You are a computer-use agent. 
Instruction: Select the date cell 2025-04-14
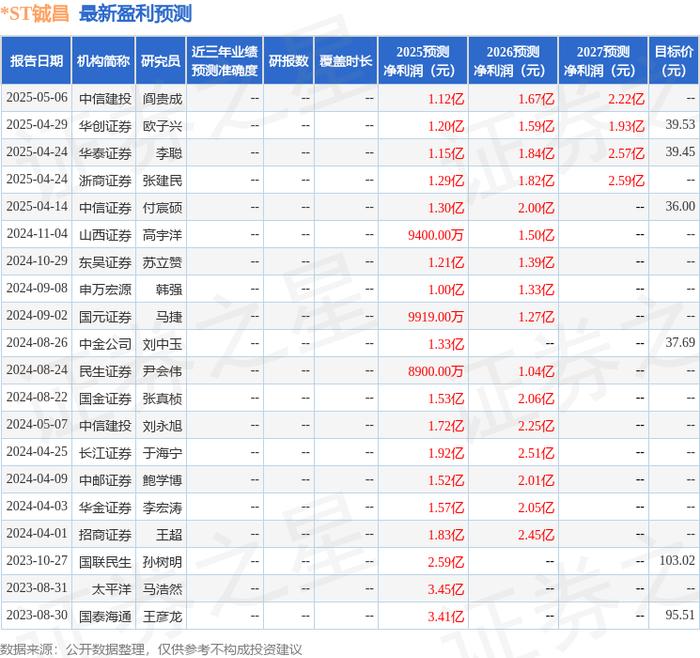click(x=37, y=207)
